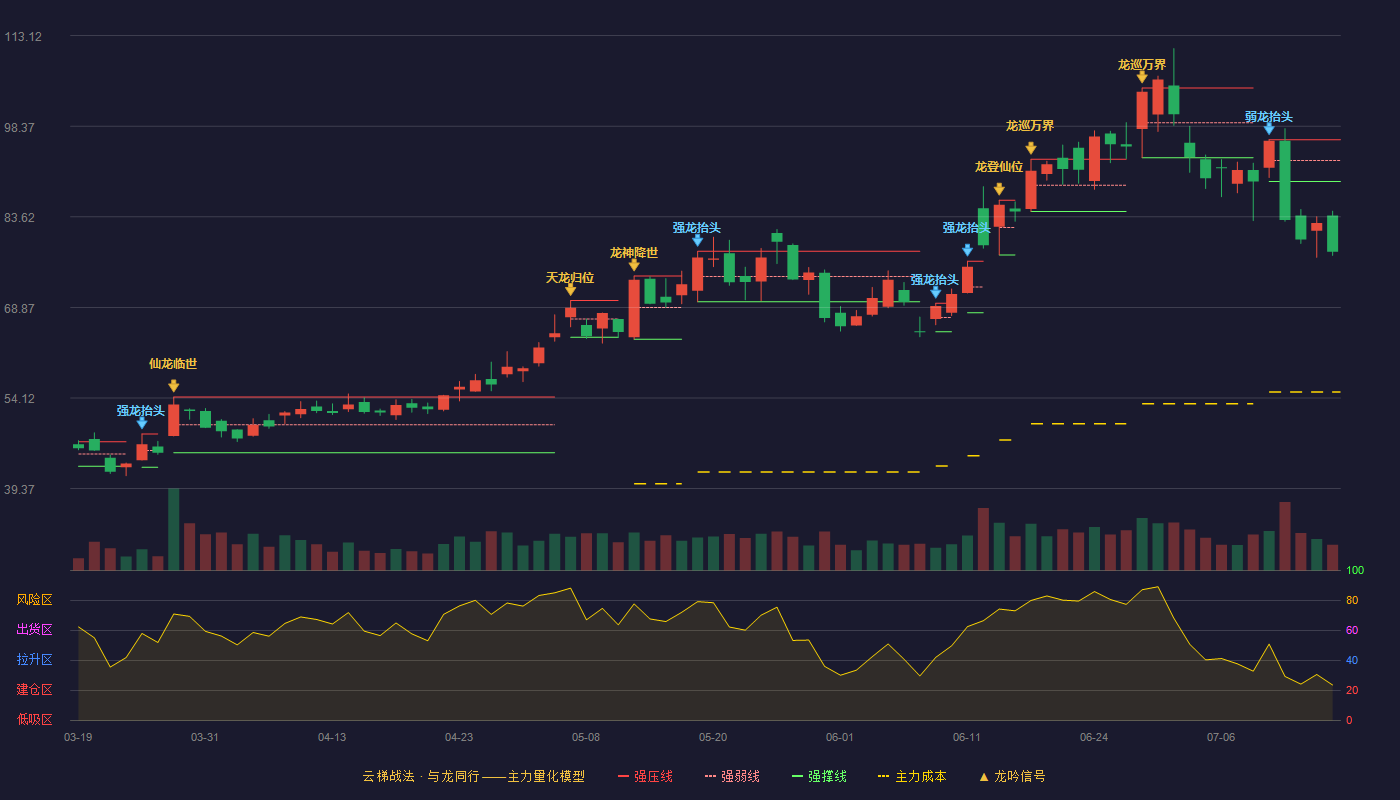Viewport: 1400px width, 800px height.
Task: Toggle the 主力成本 legend item
Action: (912, 776)
